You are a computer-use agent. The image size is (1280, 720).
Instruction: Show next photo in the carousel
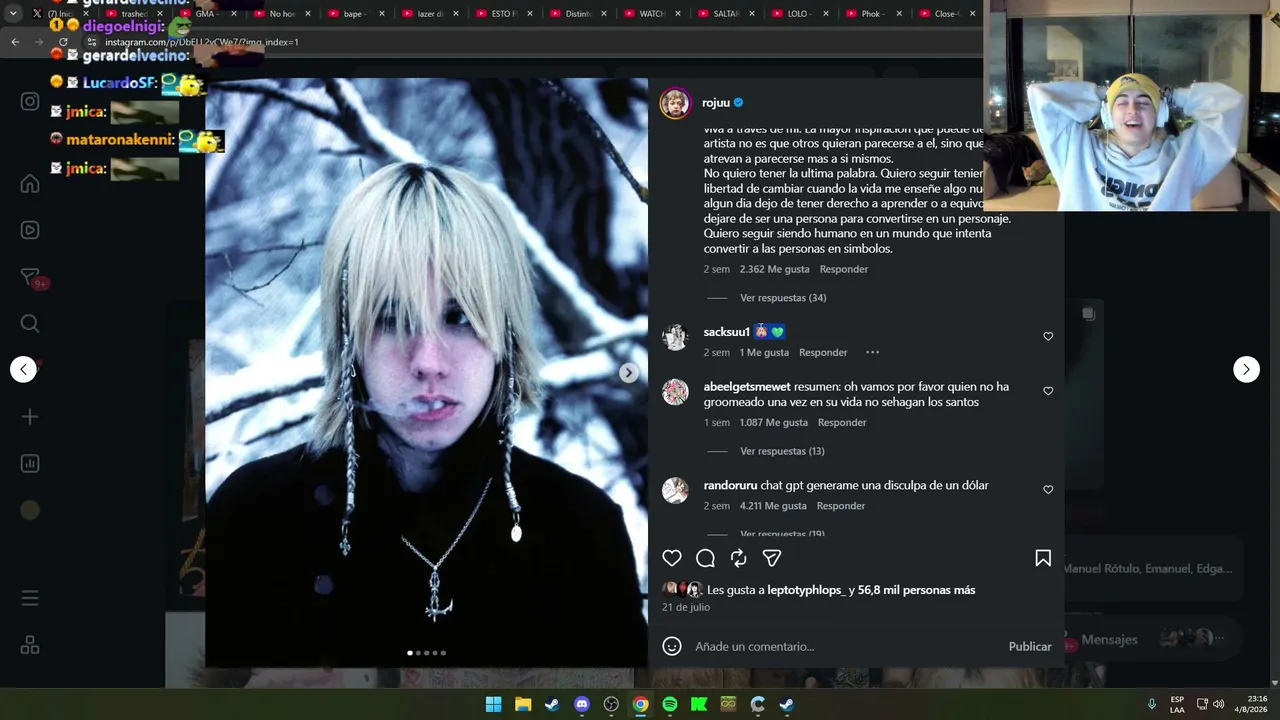(628, 372)
